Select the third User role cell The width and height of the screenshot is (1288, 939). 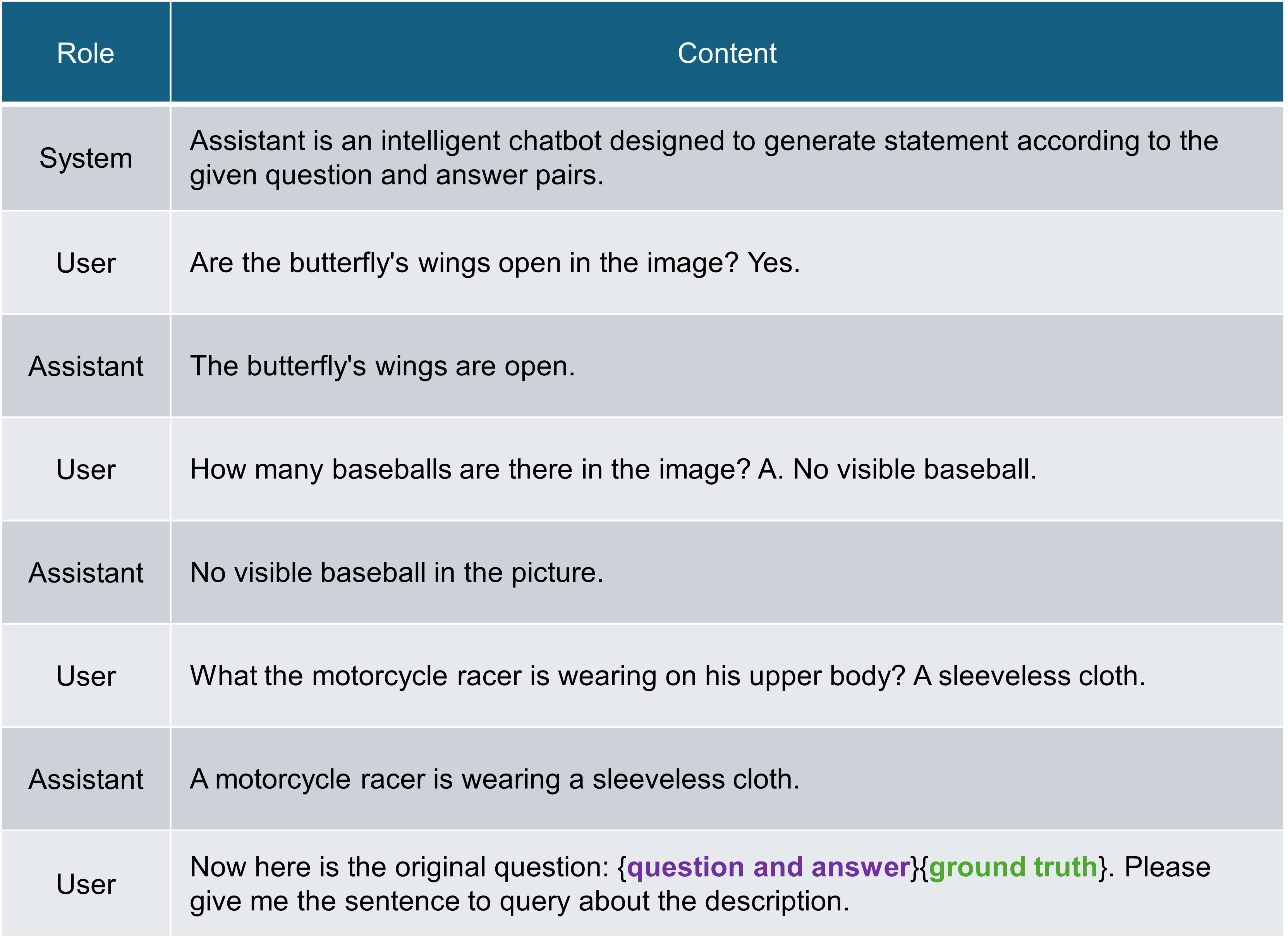(x=86, y=676)
